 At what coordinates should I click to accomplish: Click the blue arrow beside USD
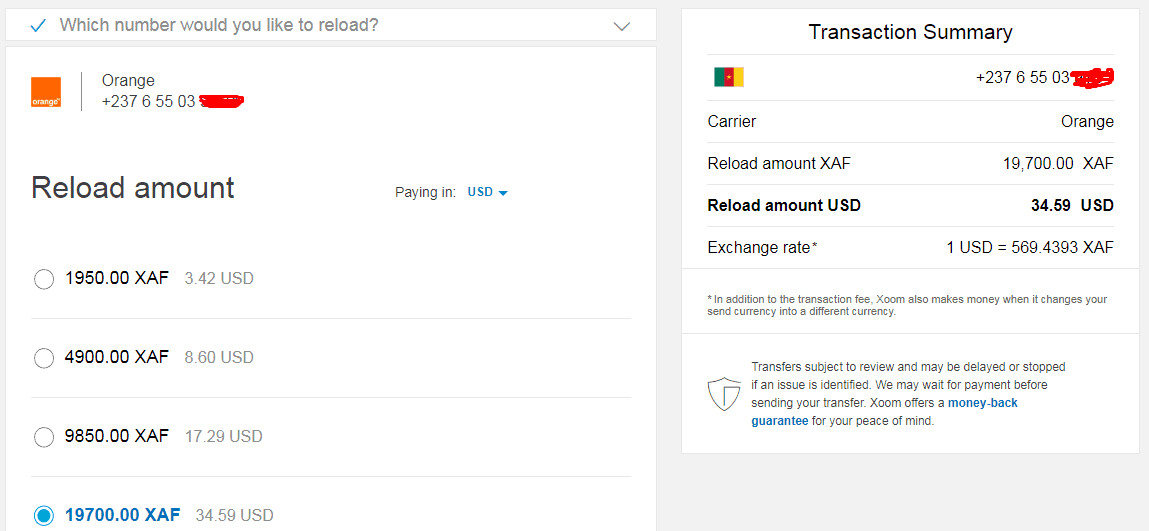click(503, 193)
